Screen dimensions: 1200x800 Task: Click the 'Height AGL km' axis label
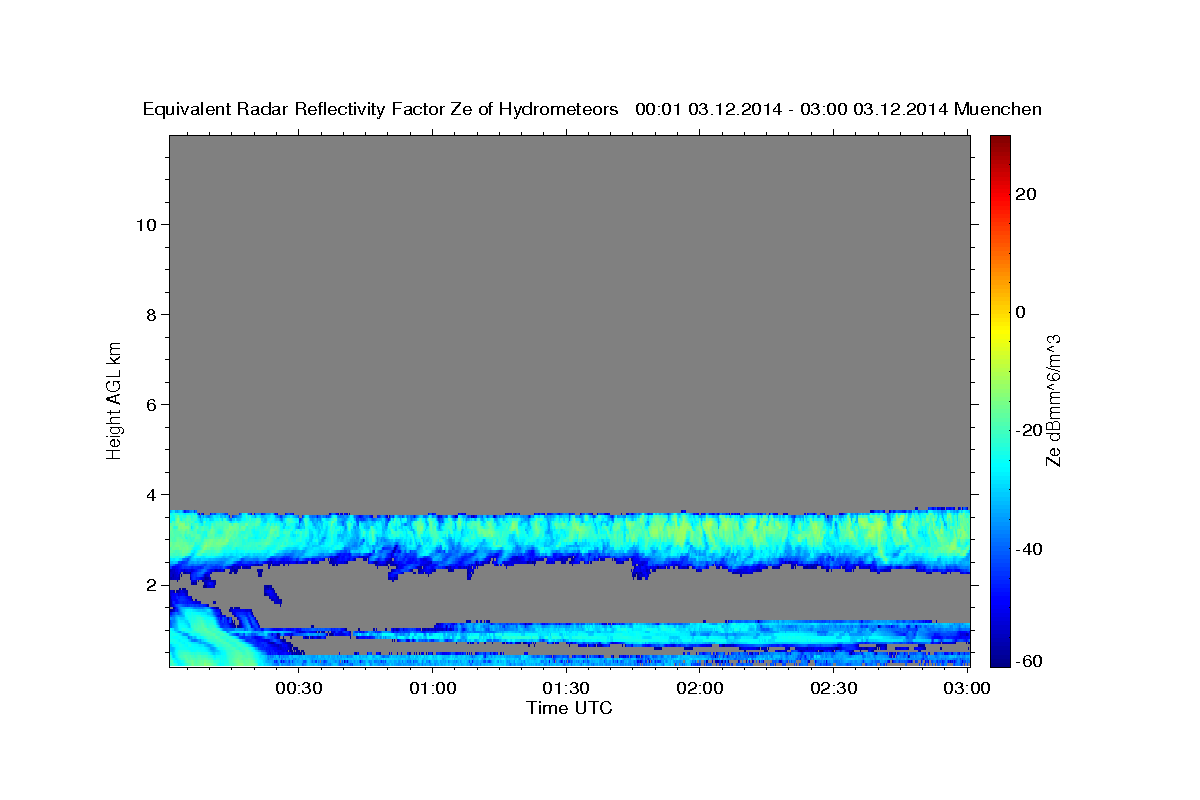[115, 399]
